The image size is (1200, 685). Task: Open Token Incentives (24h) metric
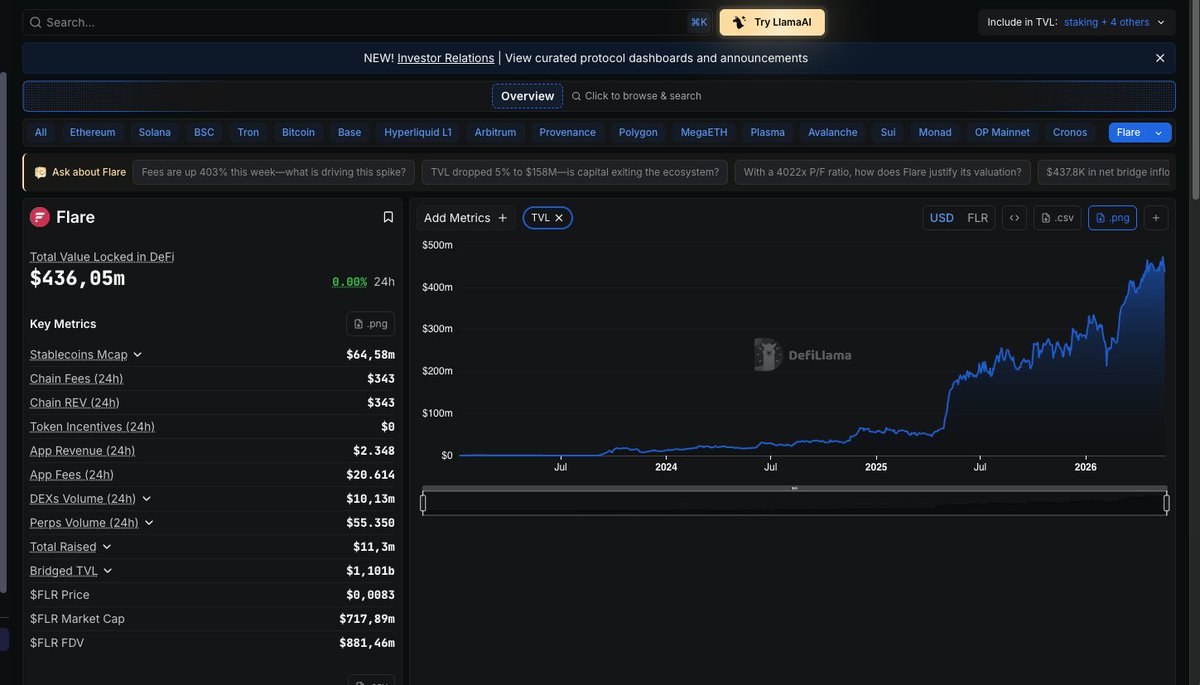click(92, 427)
